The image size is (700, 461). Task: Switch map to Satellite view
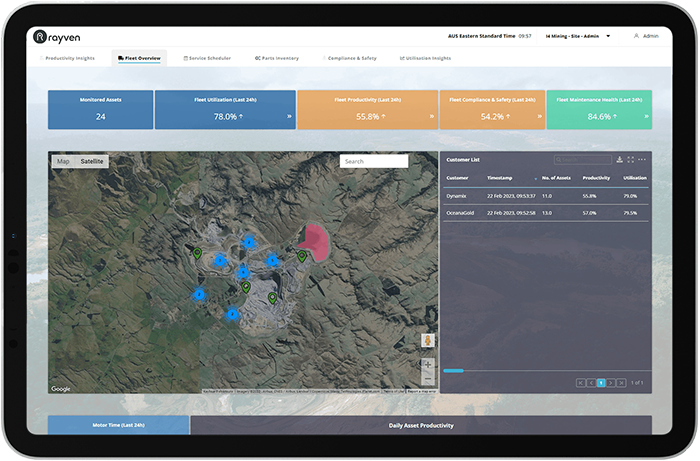(92, 162)
